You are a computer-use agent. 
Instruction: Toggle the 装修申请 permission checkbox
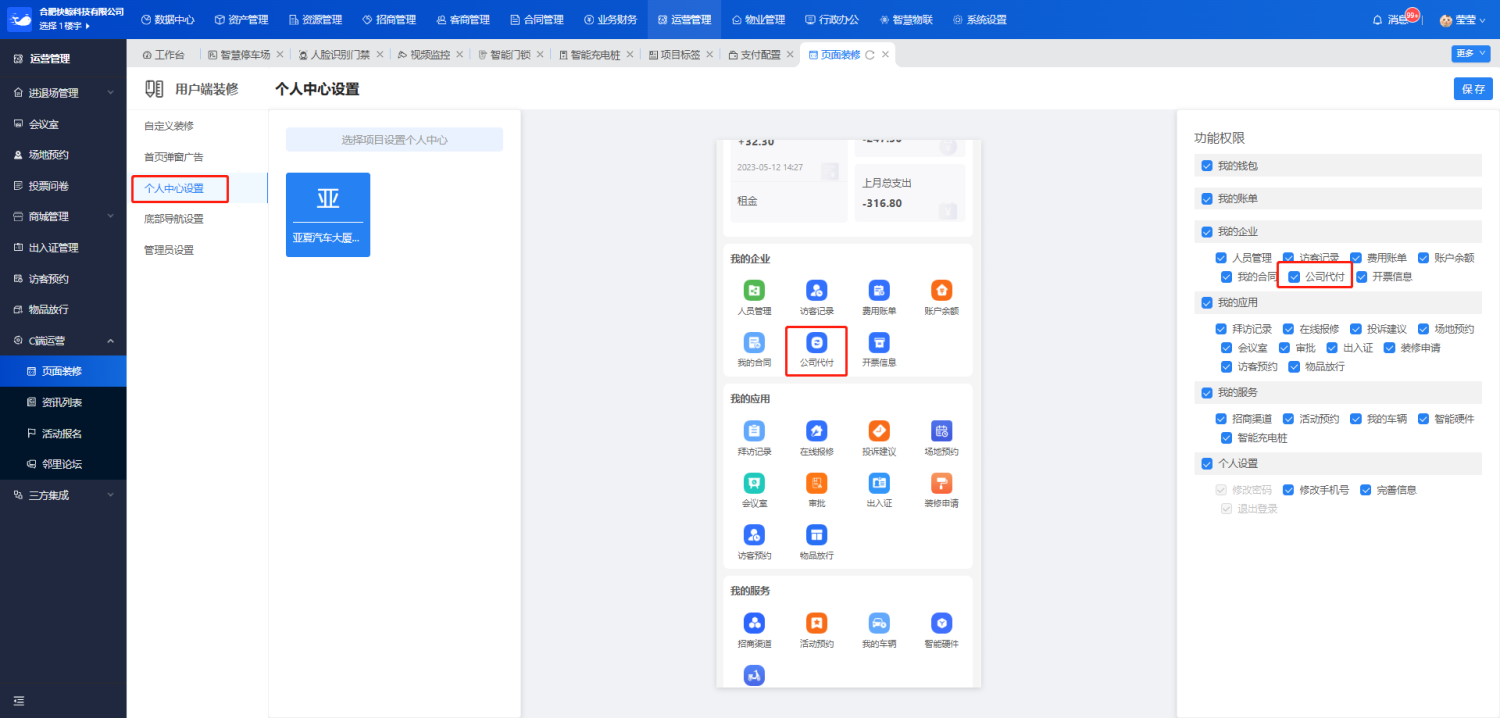coord(1389,348)
